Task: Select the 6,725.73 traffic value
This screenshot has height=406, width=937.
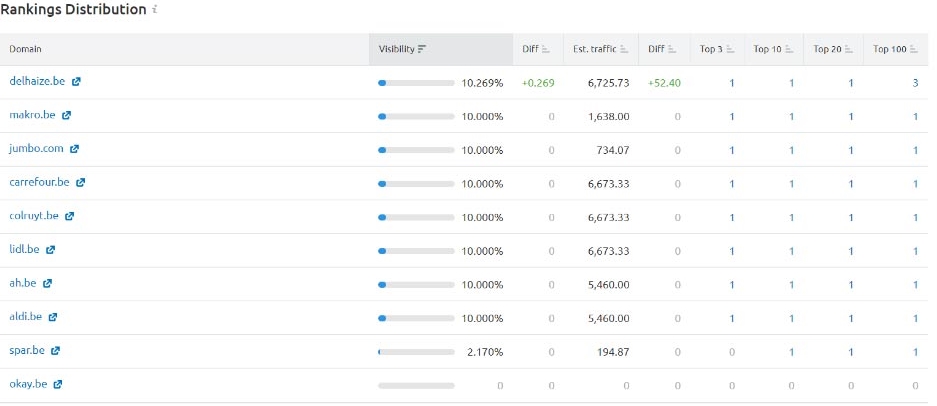Action: click(x=608, y=83)
